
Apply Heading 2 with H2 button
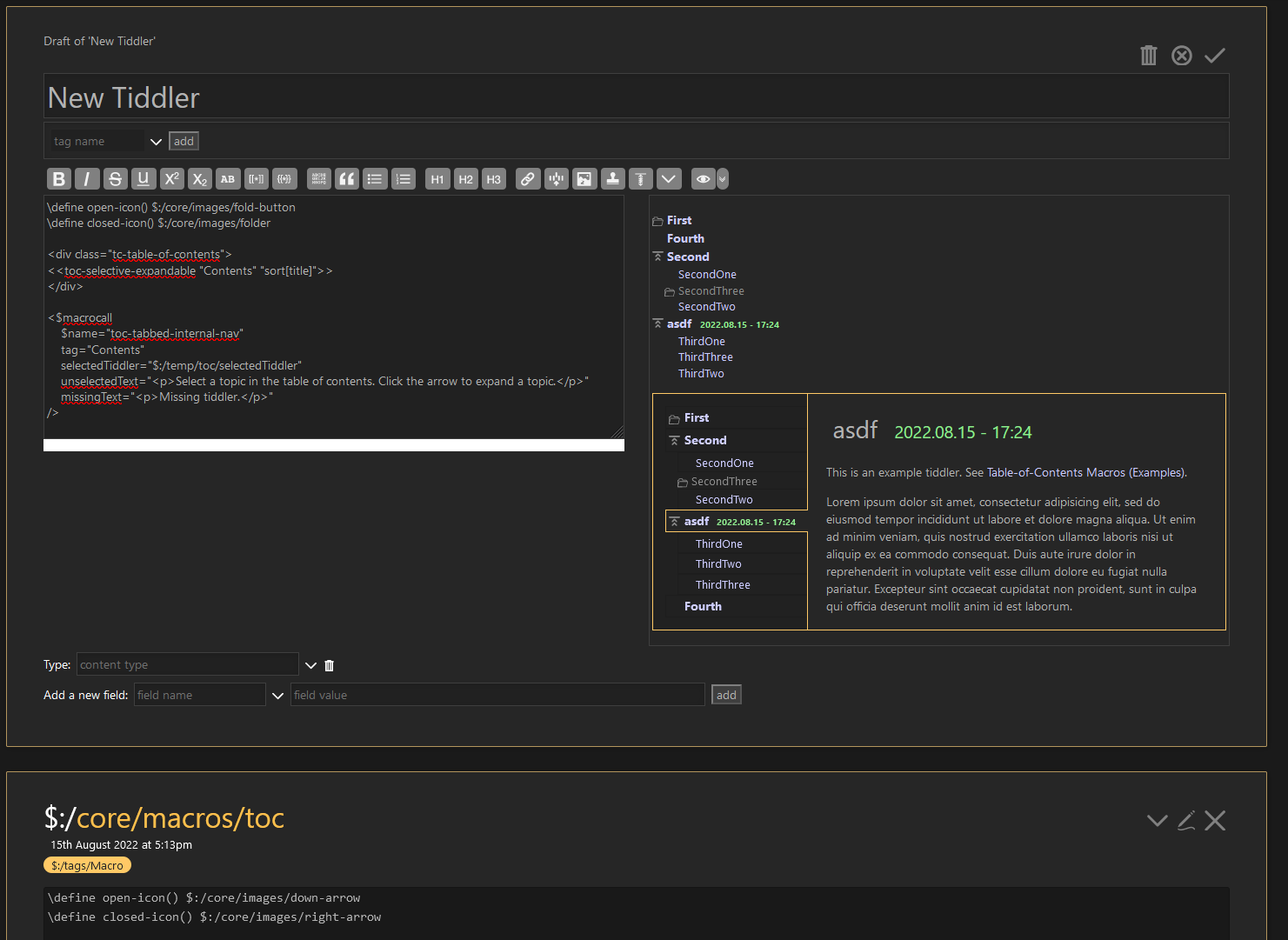click(466, 179)
